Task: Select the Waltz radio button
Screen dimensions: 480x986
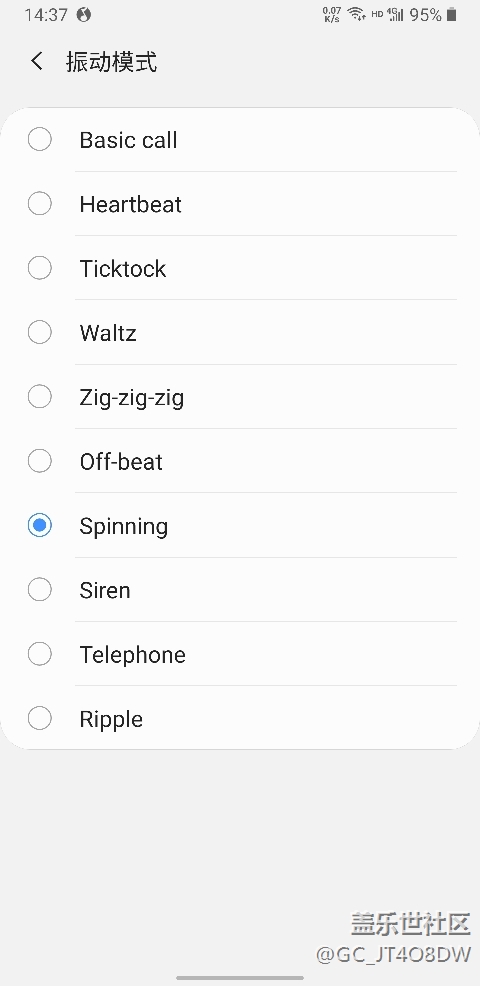Action: pos(40,332)
